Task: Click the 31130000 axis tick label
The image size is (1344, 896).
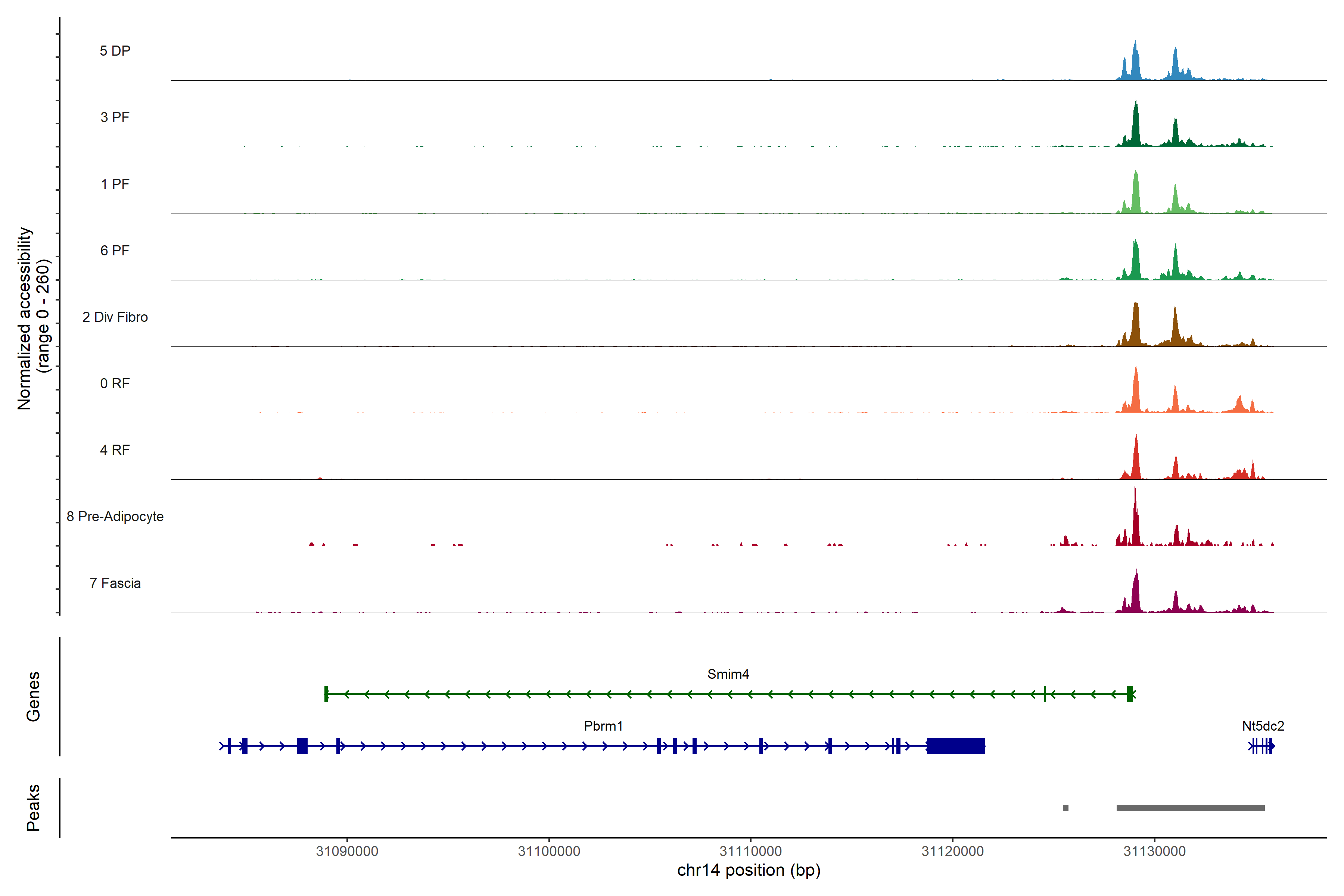Action: pos(1154,852)
